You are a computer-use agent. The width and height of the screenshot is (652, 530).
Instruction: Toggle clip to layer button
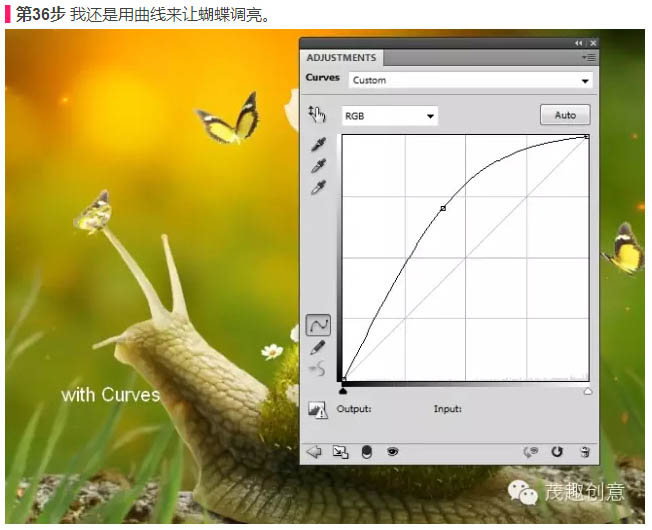[x=366, y=452]
